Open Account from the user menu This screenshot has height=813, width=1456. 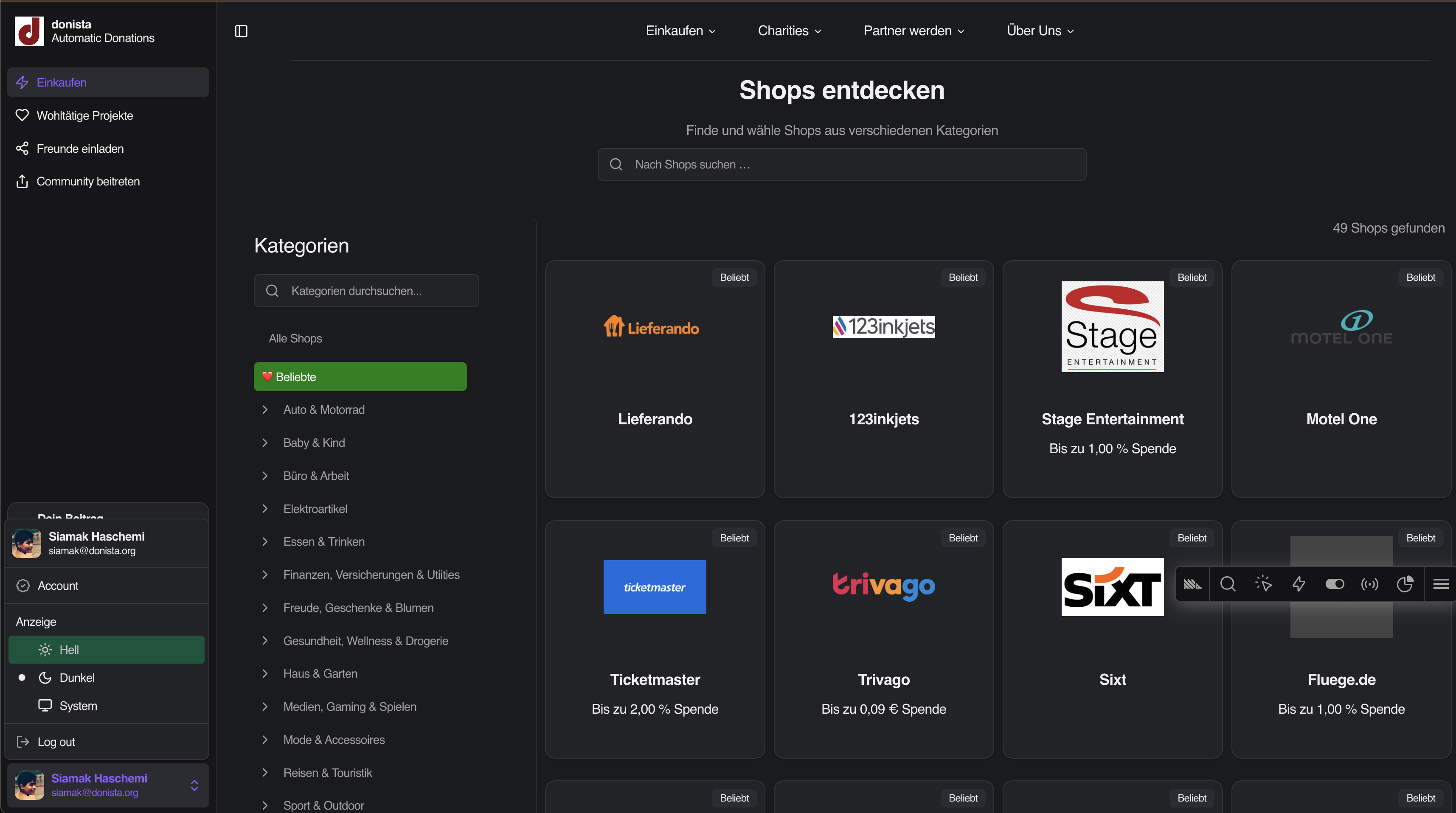click(106, 585)
